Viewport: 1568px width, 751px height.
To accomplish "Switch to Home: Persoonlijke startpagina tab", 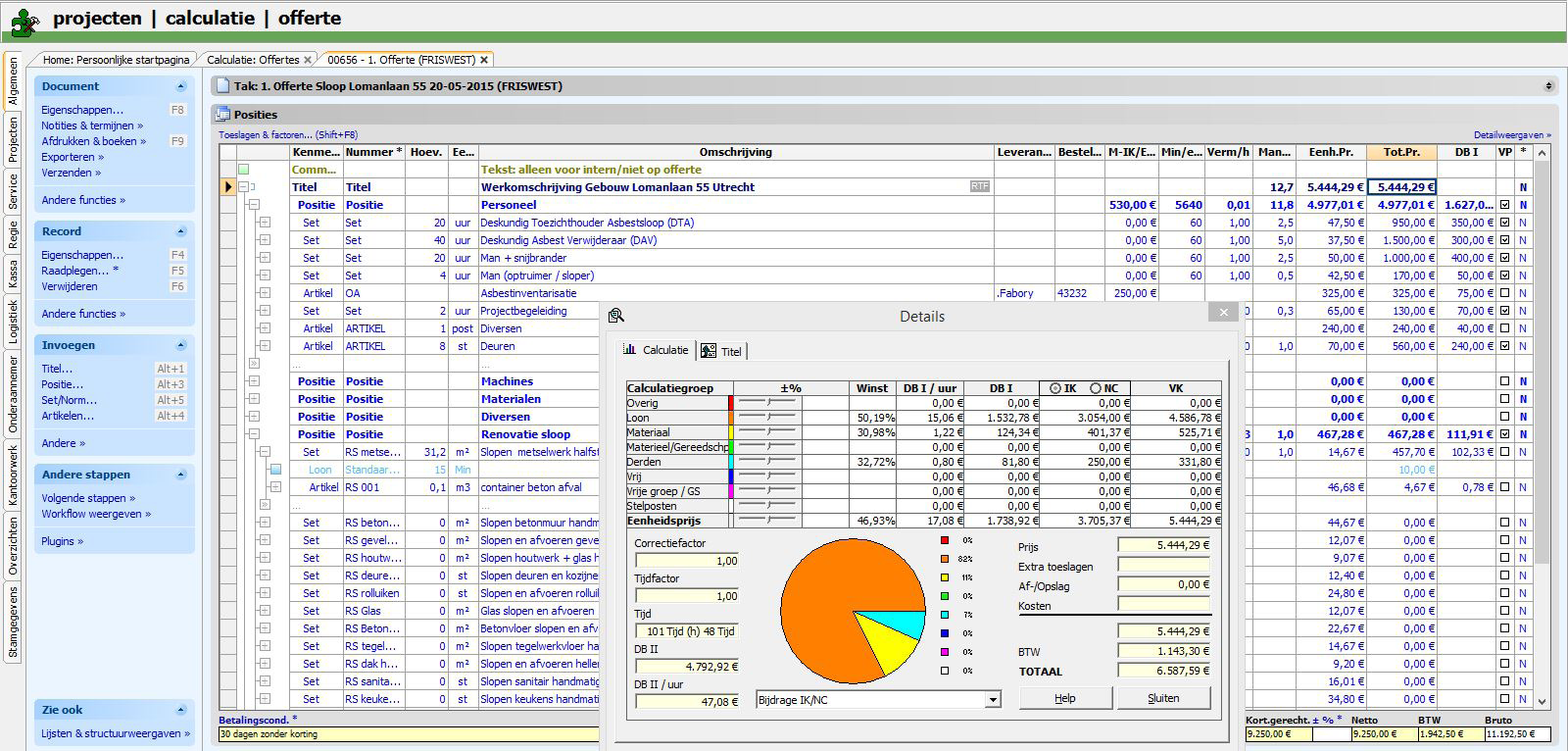I will pos(118,60).
